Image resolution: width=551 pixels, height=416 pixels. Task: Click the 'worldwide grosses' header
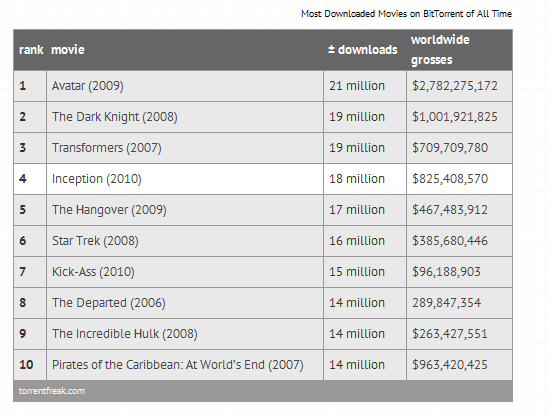click(440, 50)
